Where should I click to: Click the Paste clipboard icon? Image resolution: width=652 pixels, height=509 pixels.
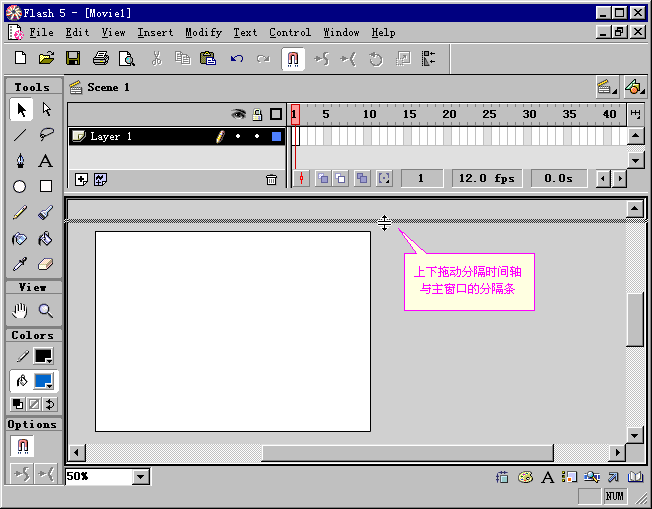(x=208, y=58)
